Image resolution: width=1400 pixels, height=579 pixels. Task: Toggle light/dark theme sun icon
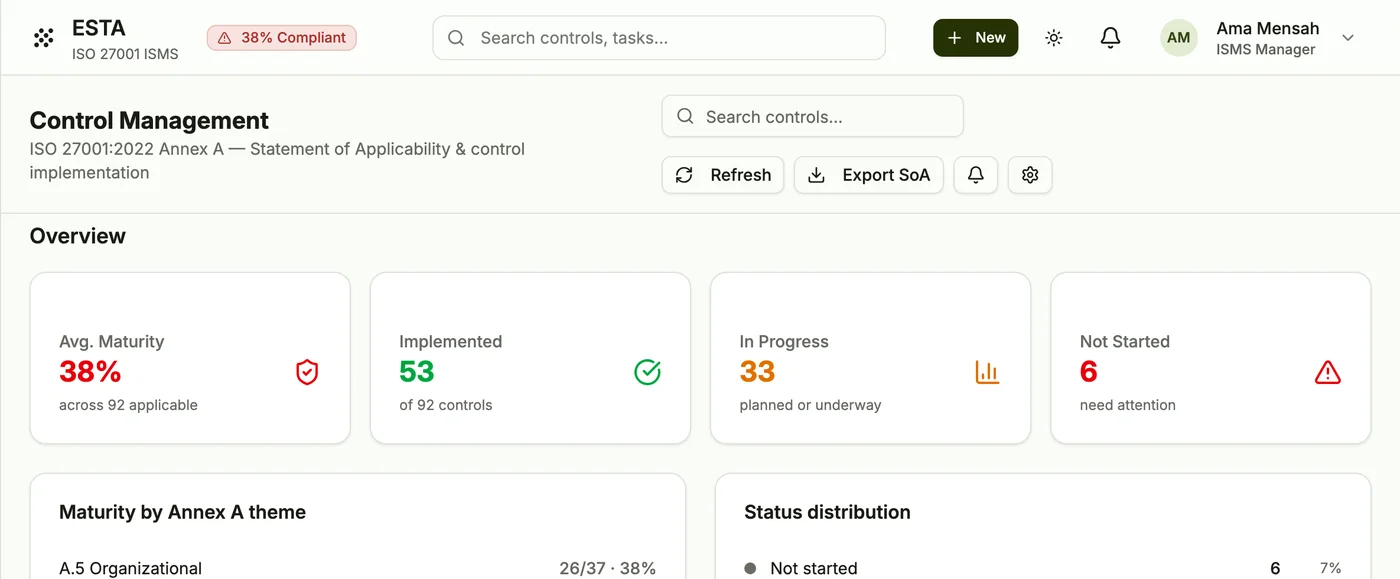click(1054, 38)
